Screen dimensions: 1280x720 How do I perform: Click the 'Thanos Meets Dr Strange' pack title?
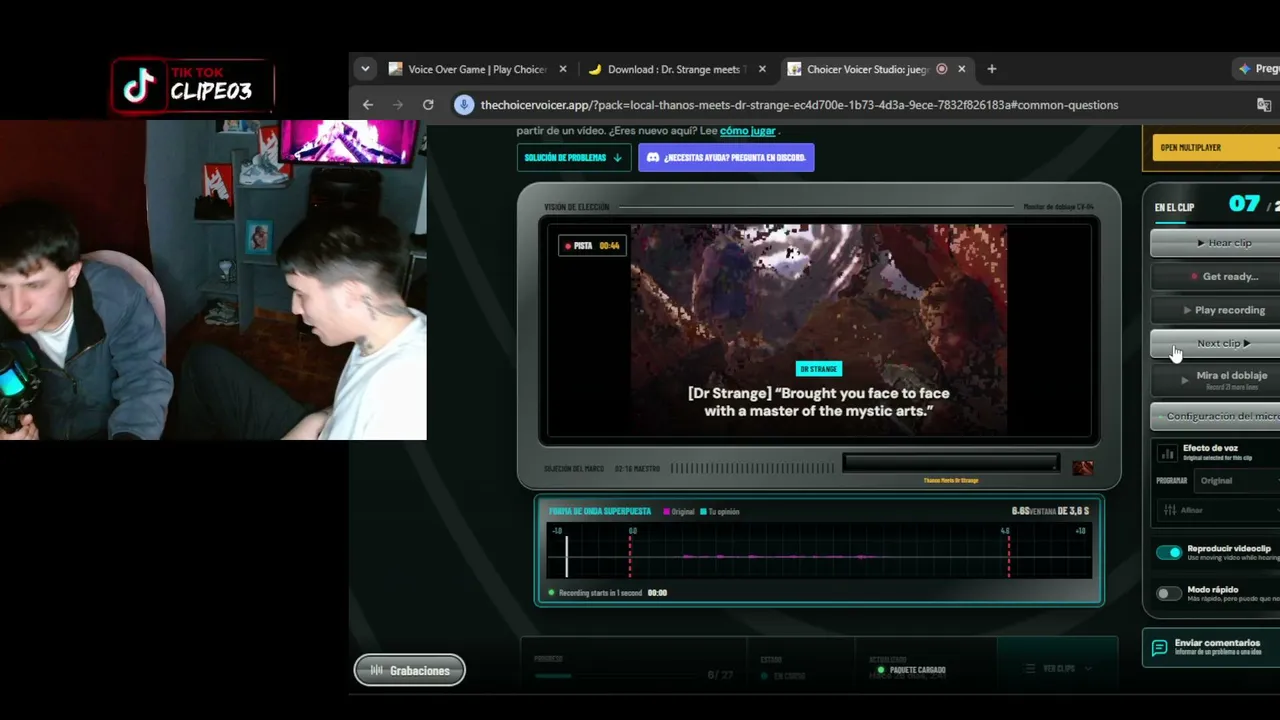951,480
